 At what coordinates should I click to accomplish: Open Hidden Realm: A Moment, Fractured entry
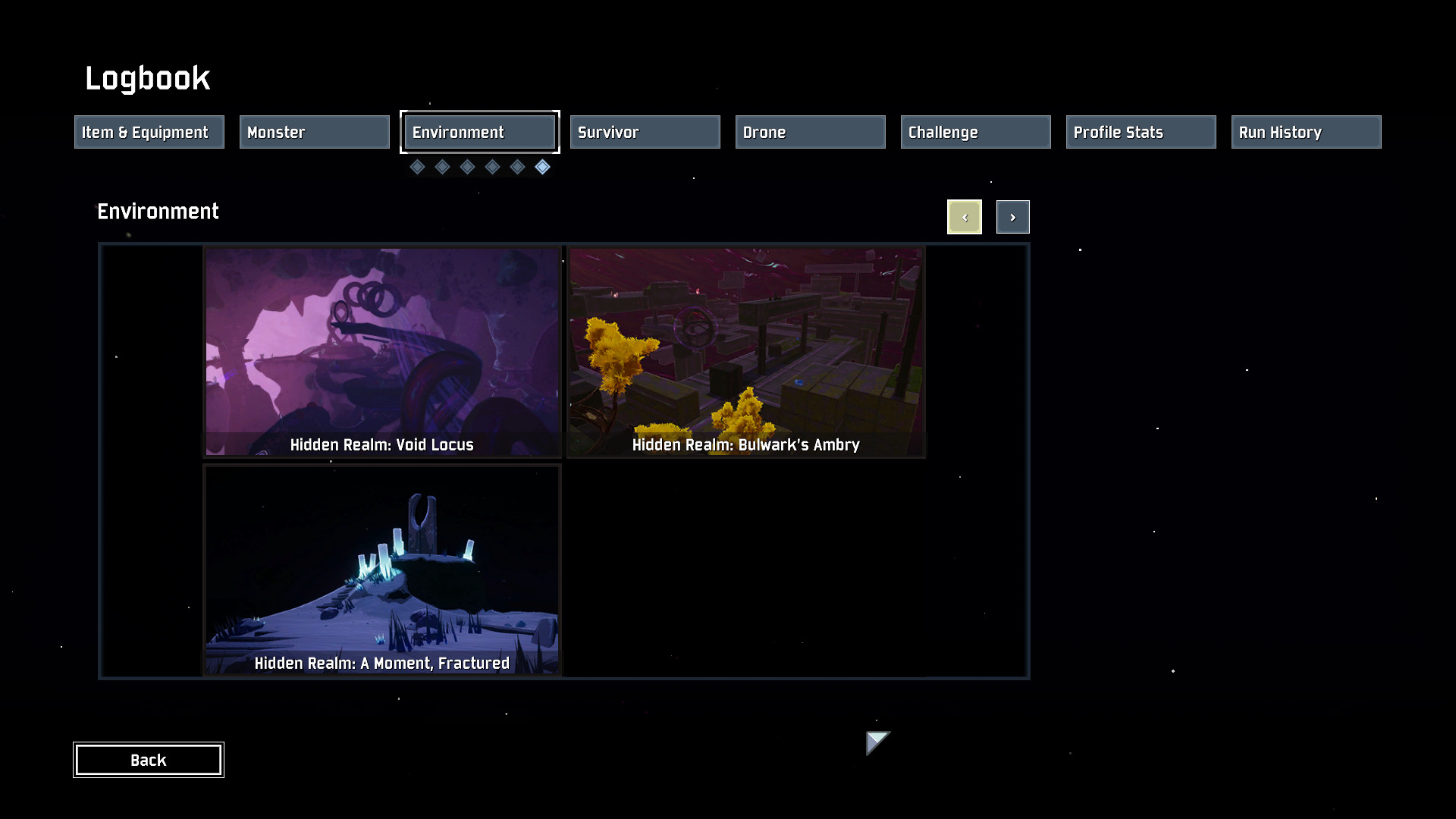coord(382,570)
